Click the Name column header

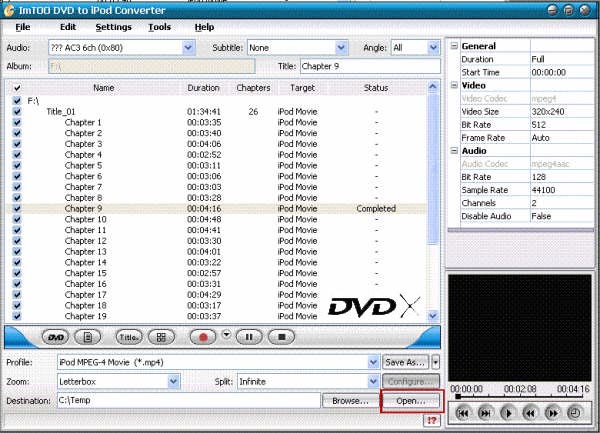(104, 88)
